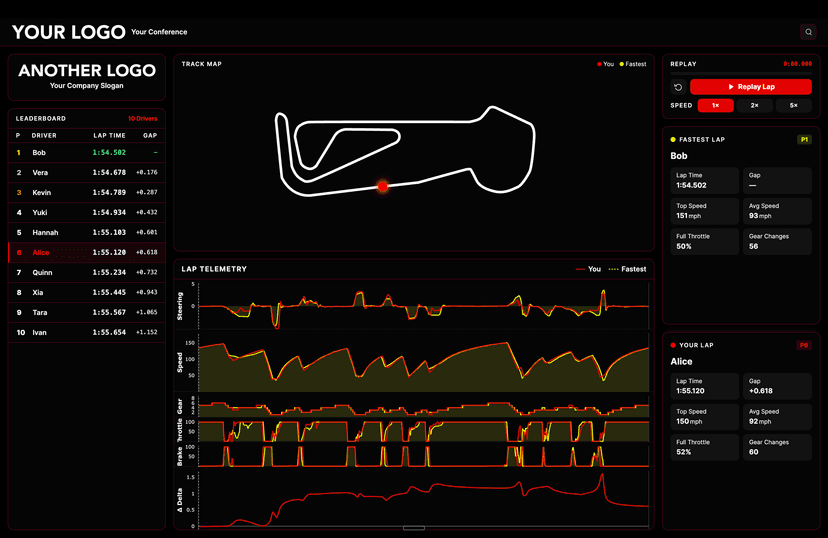This screenshot has width=828, height=538.
Task: Click the red dot beside Your Lap title
Action: [x=674, y=345]
